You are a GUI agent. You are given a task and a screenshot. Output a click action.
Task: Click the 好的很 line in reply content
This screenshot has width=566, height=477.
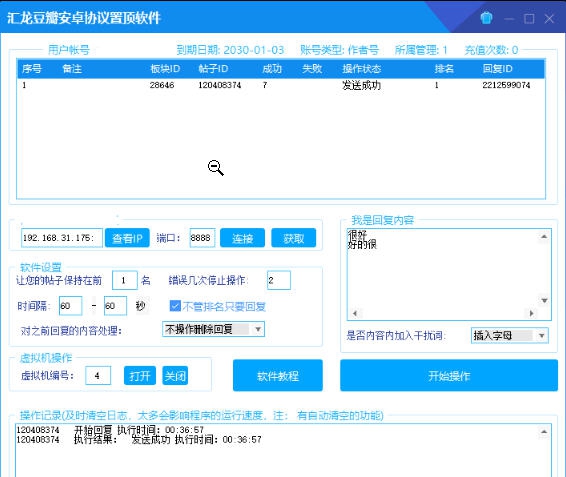(362, 244)
